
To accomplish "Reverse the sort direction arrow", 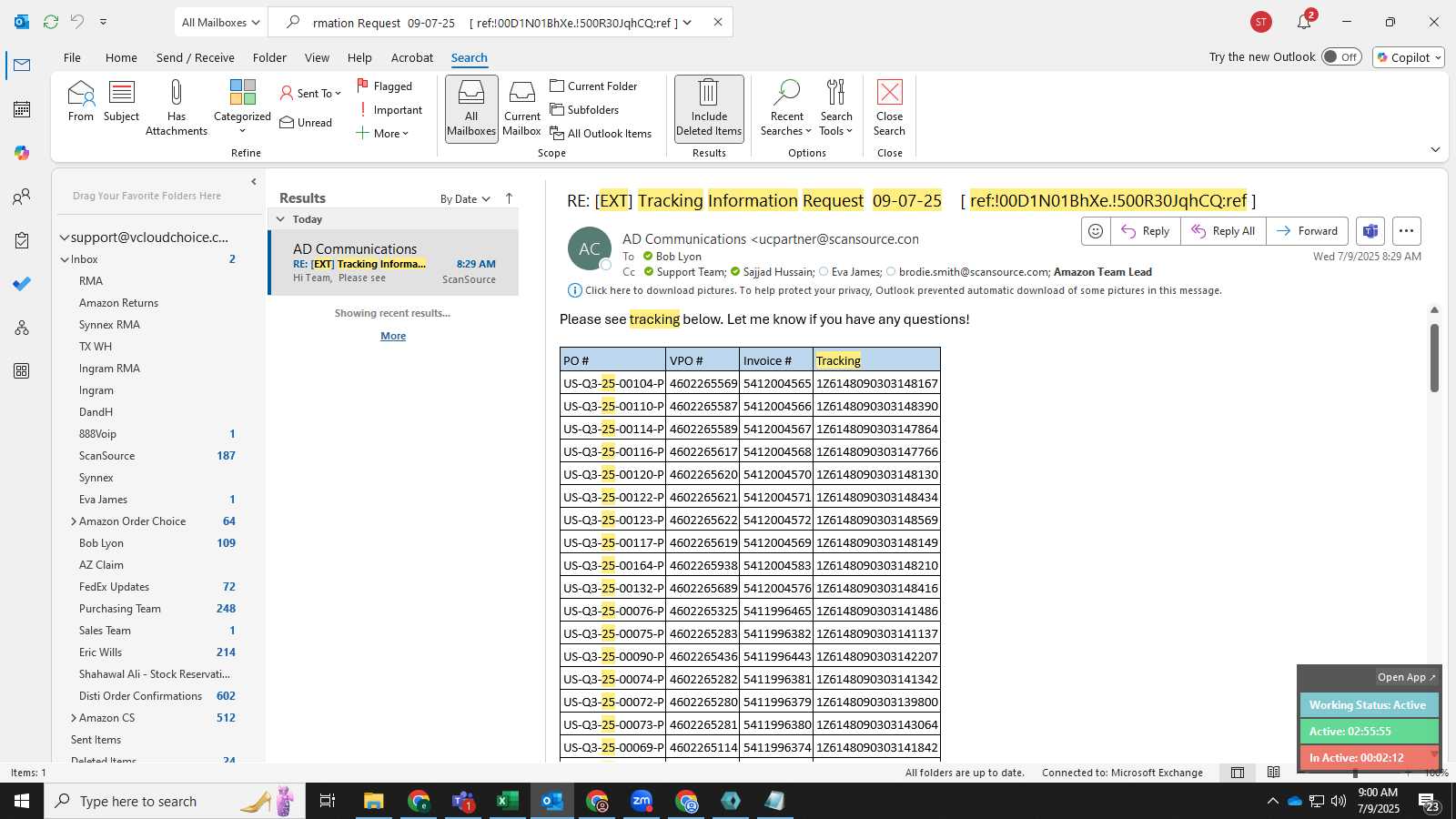I will [x=509, y=198].
